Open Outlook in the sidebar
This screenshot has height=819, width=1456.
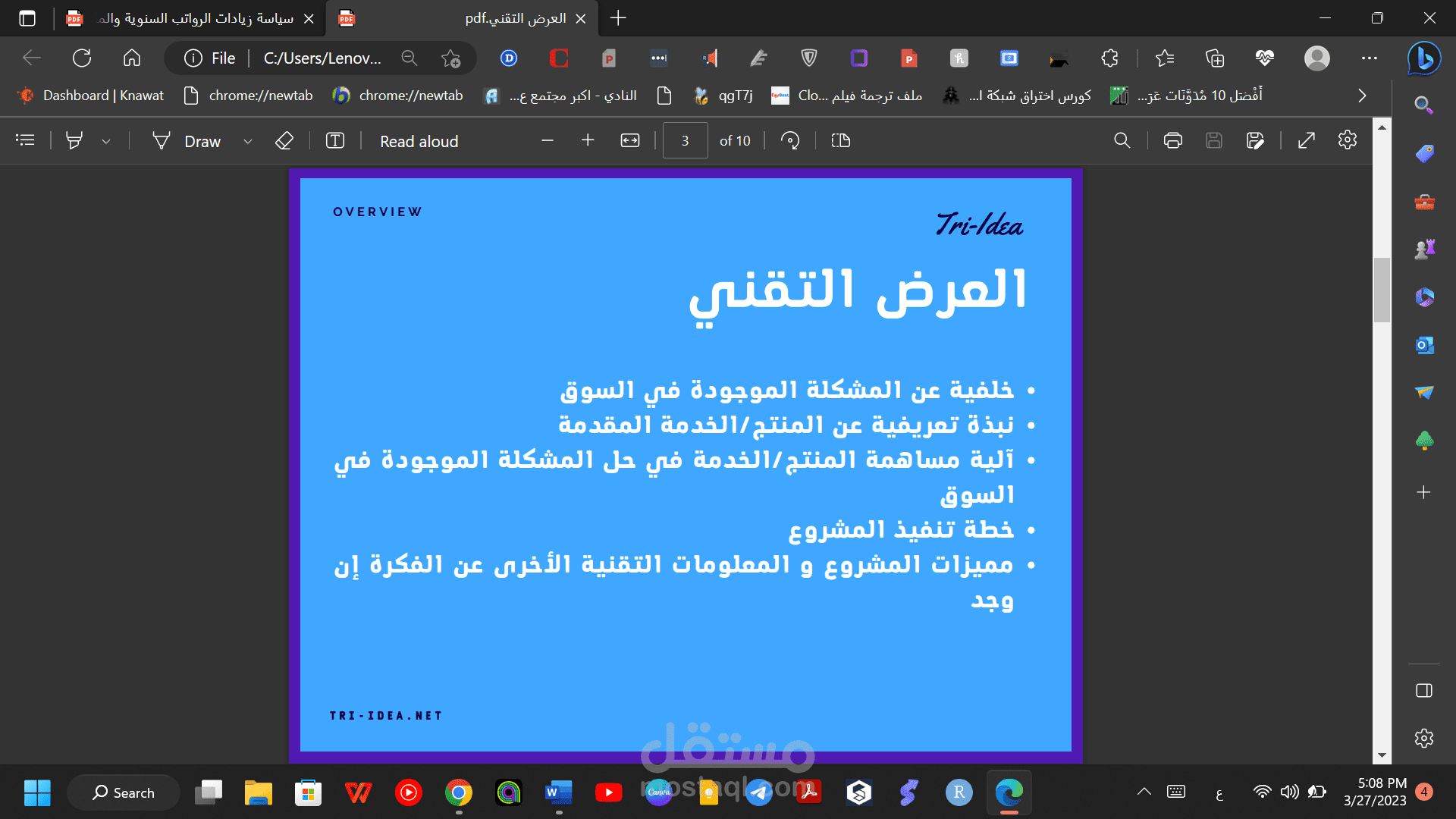1424,345
